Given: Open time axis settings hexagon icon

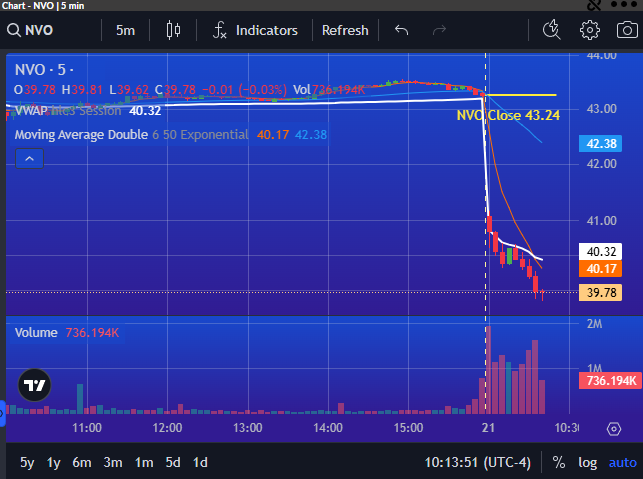Looking at the screenshot, I should [614, 429].
